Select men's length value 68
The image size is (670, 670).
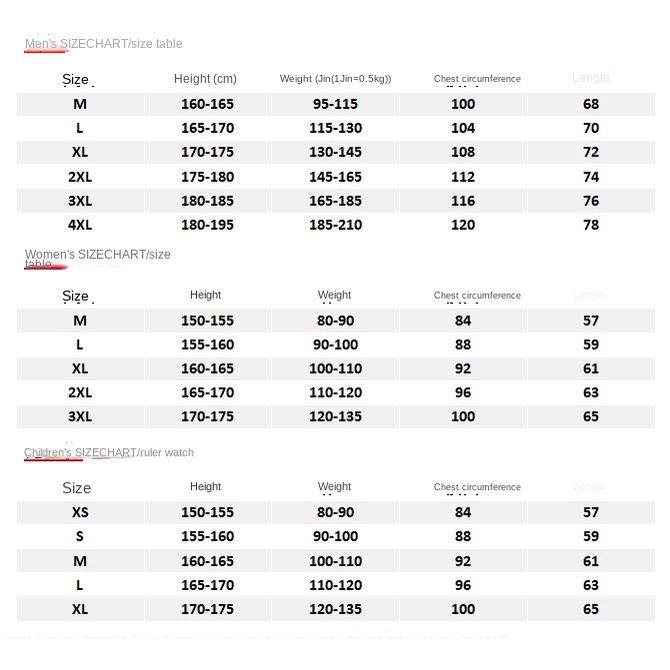tap(591, 104)
